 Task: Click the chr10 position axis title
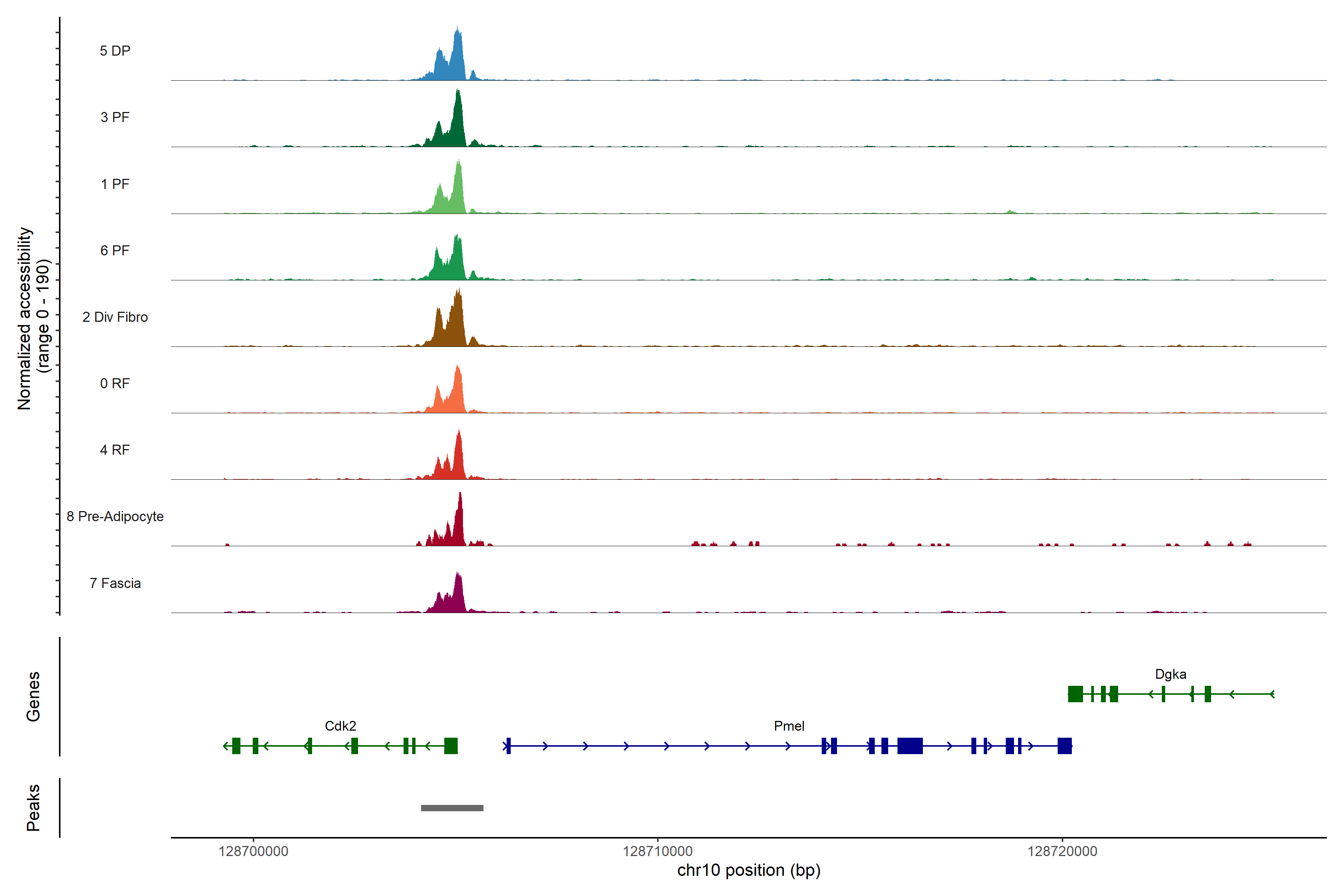point(749,870)
